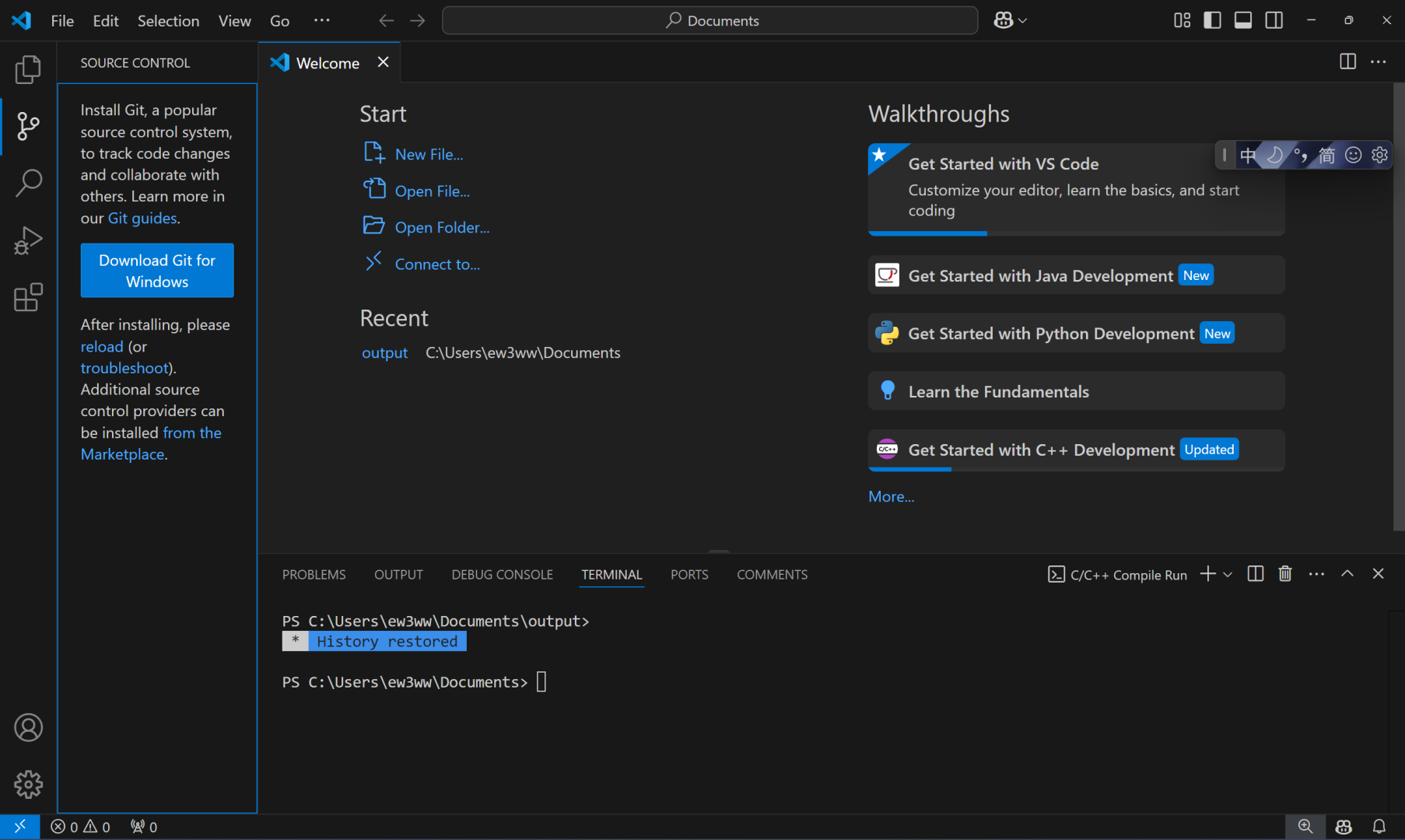Toggle the primary side bar visibility

pos(1212,20)
